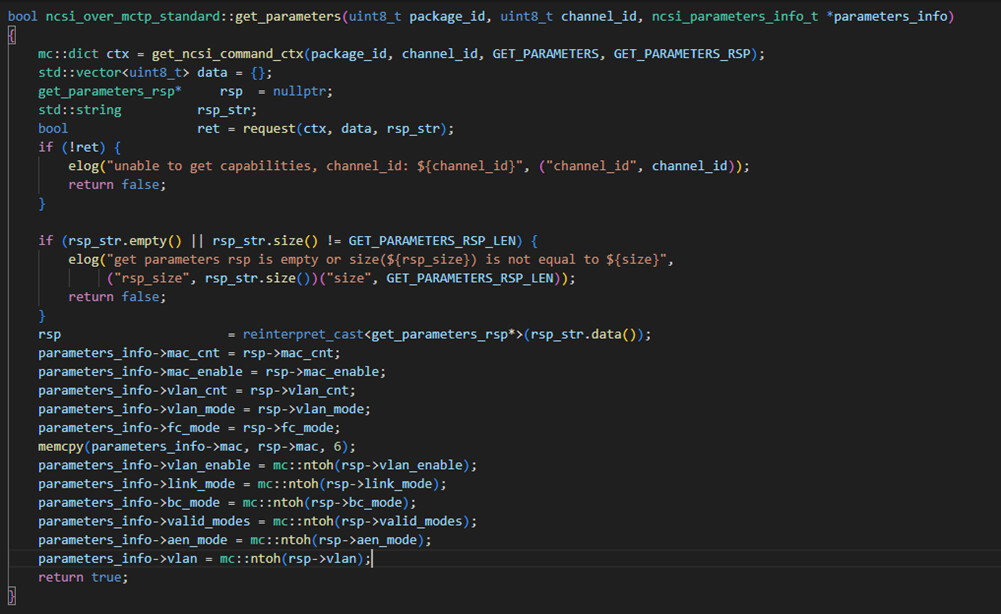
Task: Click the nullptr keyword
Action: click(303, 91)
